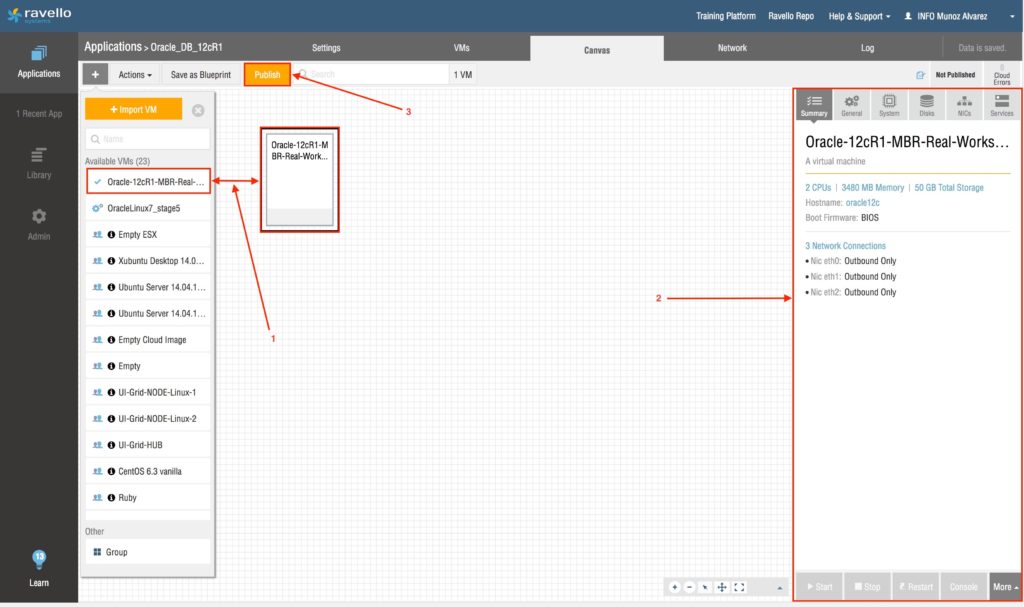Image resolution: width=1024 pixels, height=607 pixels.
Task: Open the Disks panel icon
Action: pos(927,105)
